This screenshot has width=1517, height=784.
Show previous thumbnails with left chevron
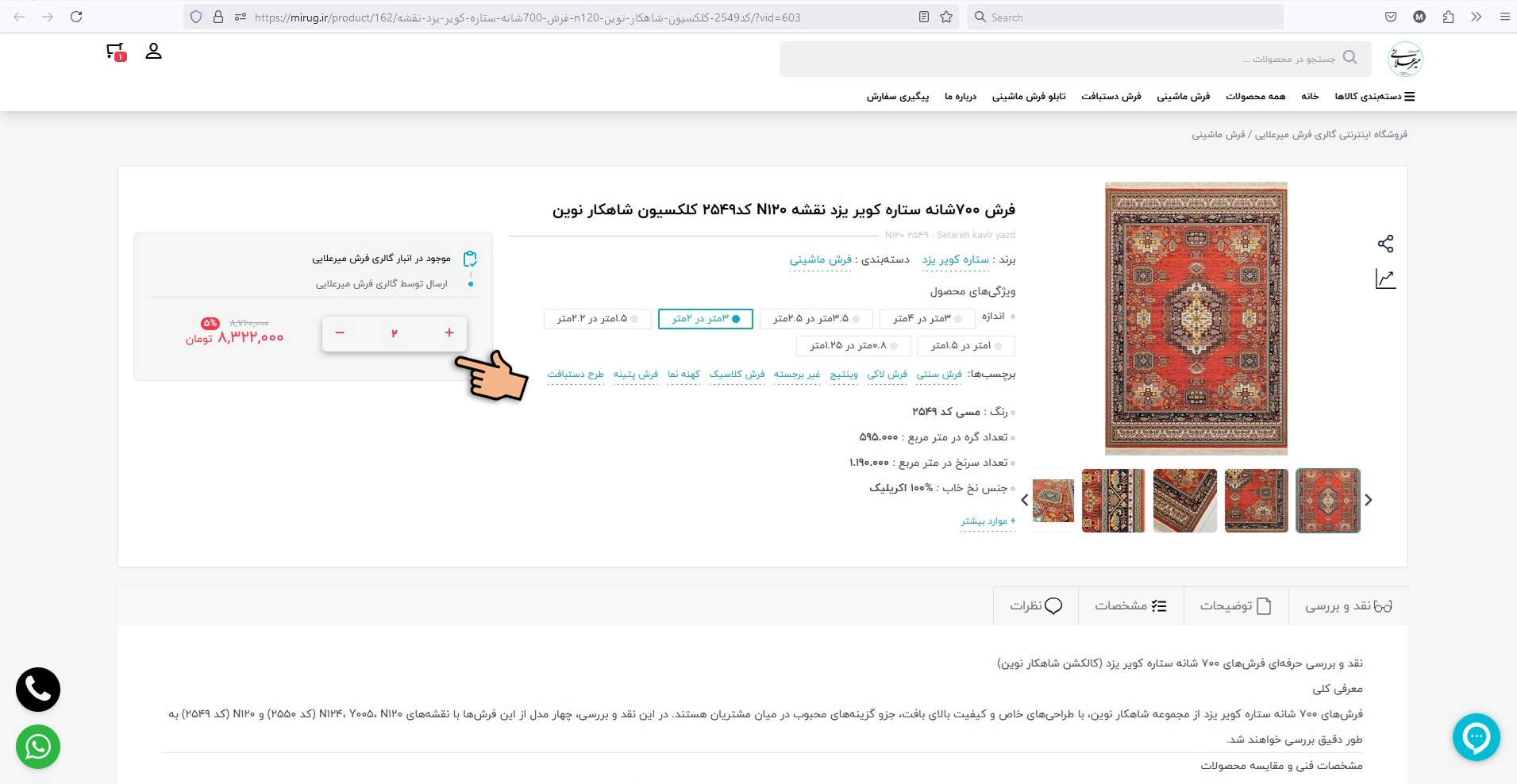(1024, 500)
